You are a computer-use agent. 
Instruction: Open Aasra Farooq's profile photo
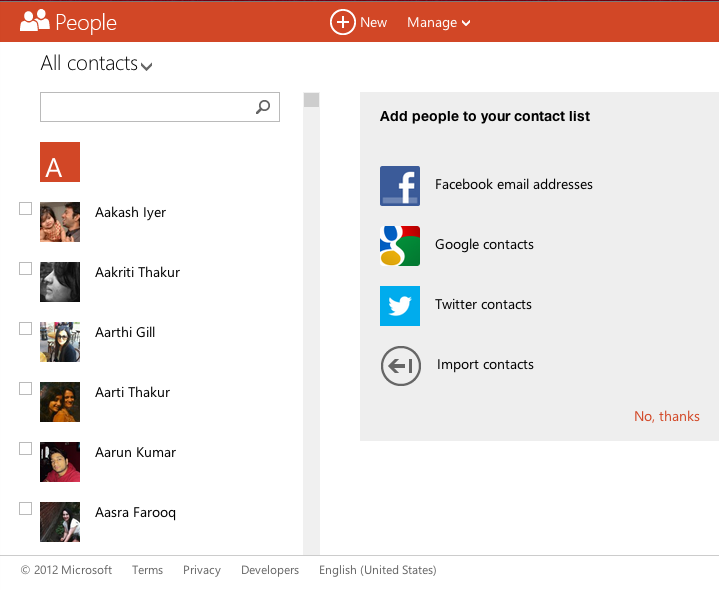coord(60,522)
